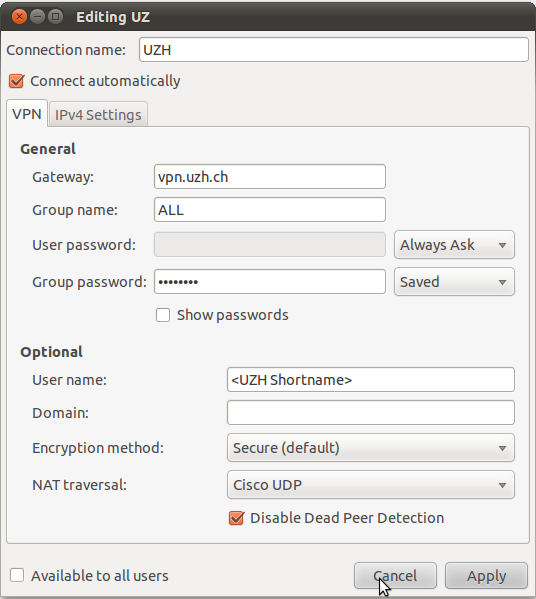Viewport: 536px width, 599px height.
Task: Uncheck Disable Dead Peer Detection
Action: click(236, 518)
